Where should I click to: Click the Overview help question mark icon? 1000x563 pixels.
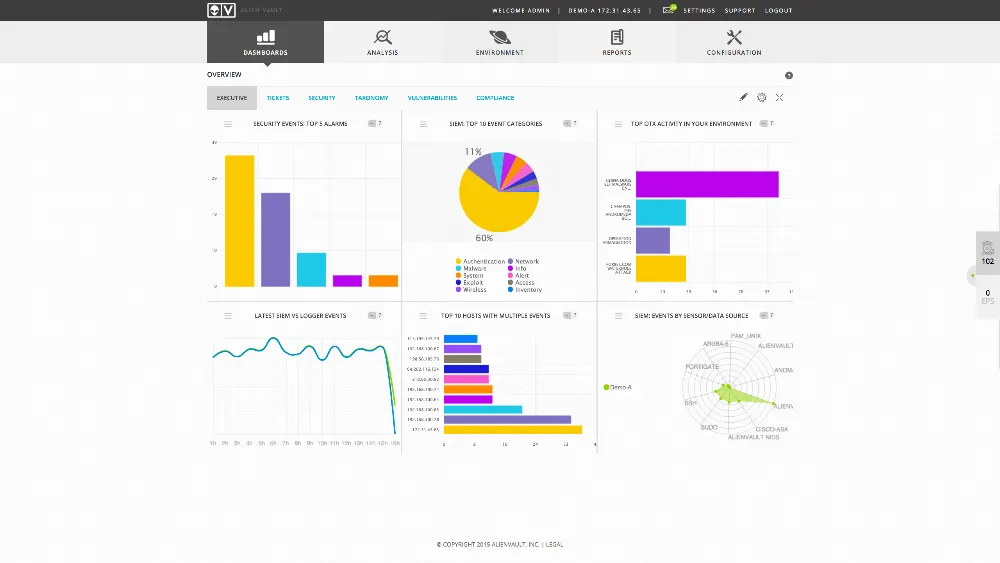pos(788,75)
